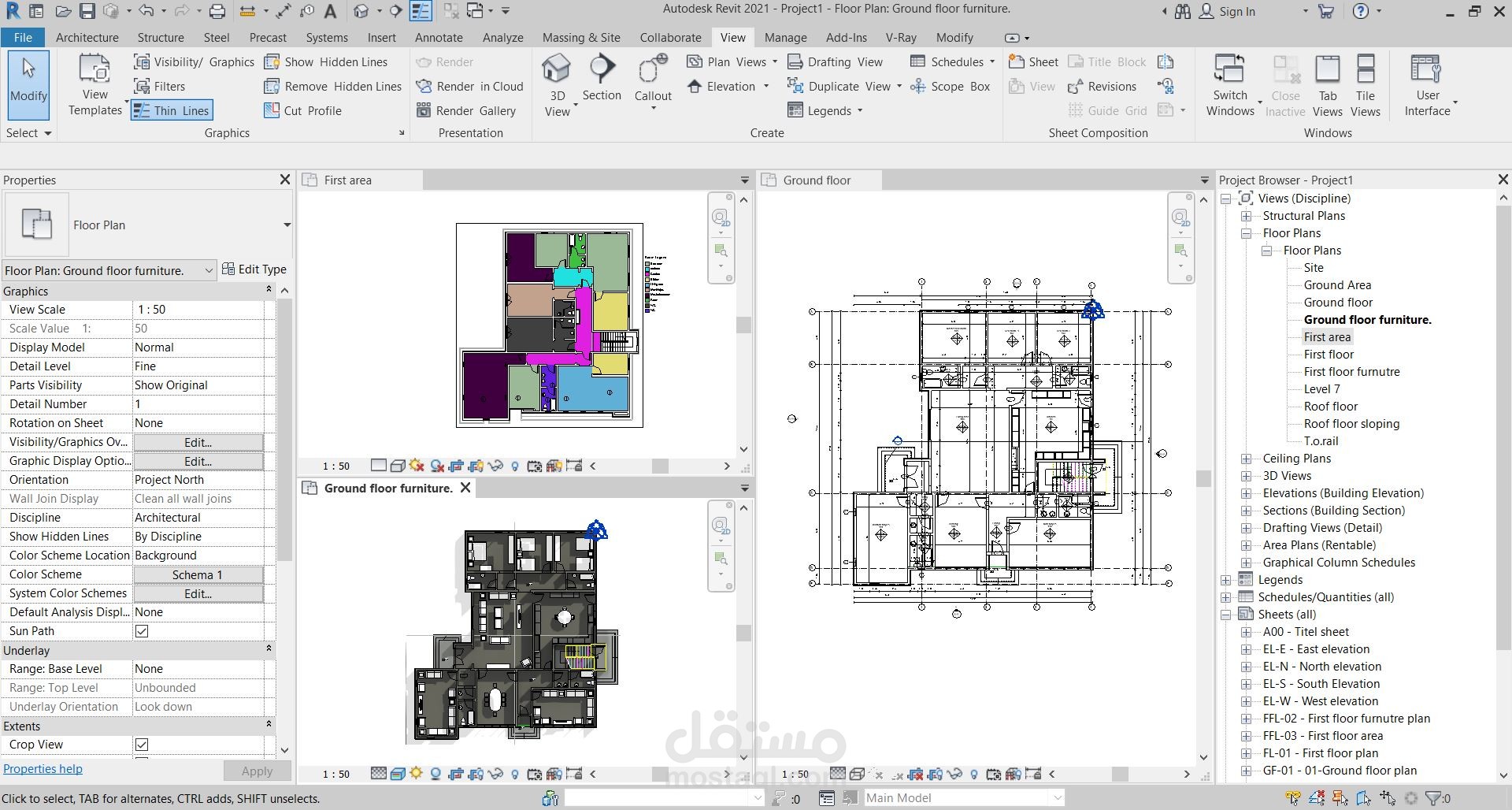Collapse the Sheets (all) tree node

click(x=1226, y=615)
